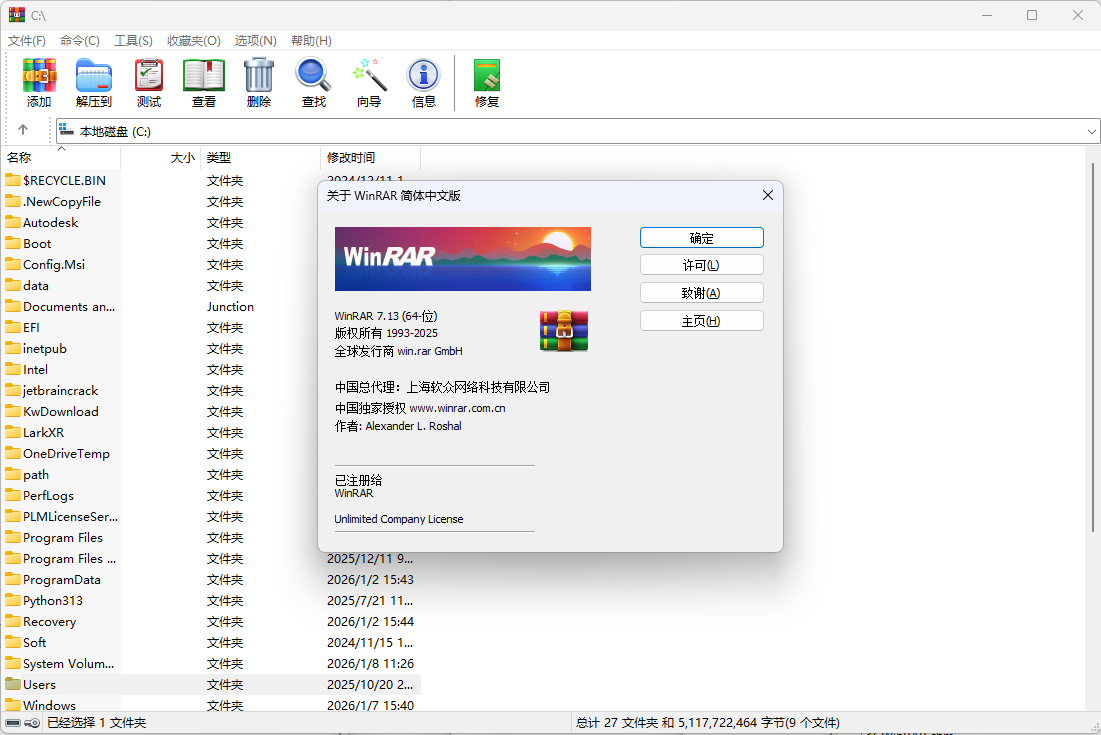Open the 文件(F) menu
Screen dimensions: 1101x735
tap(27, 41)
